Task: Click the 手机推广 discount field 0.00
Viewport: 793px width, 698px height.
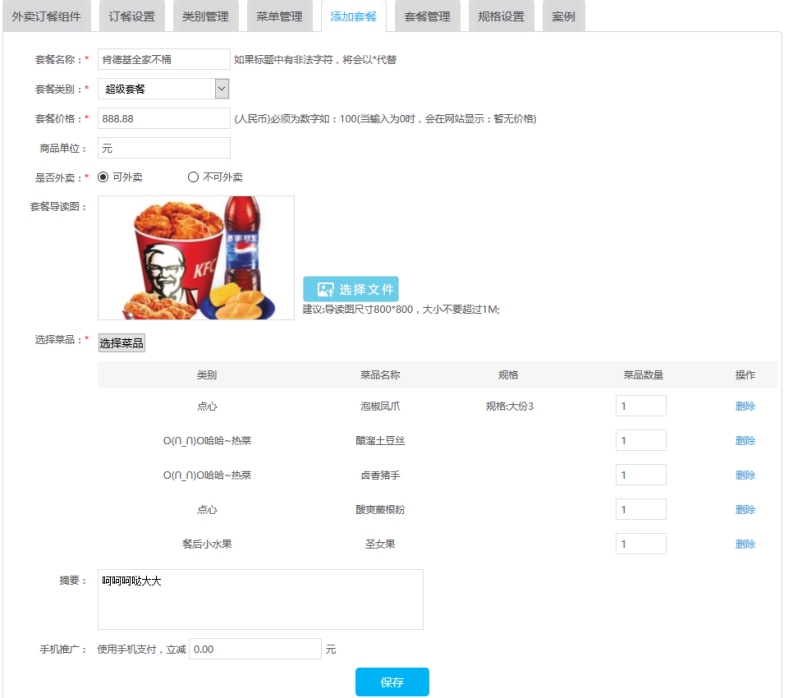Action: point(255,649)
